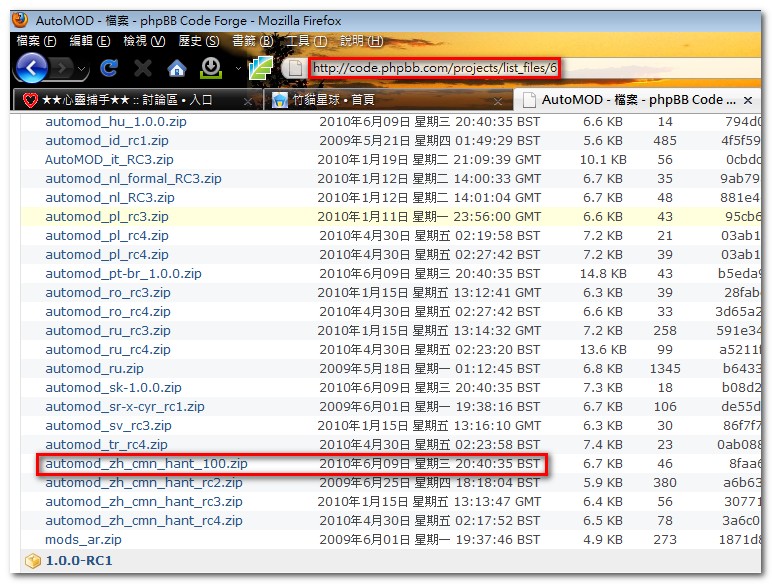Open the 檔案 (F) menu

[36, 41]
